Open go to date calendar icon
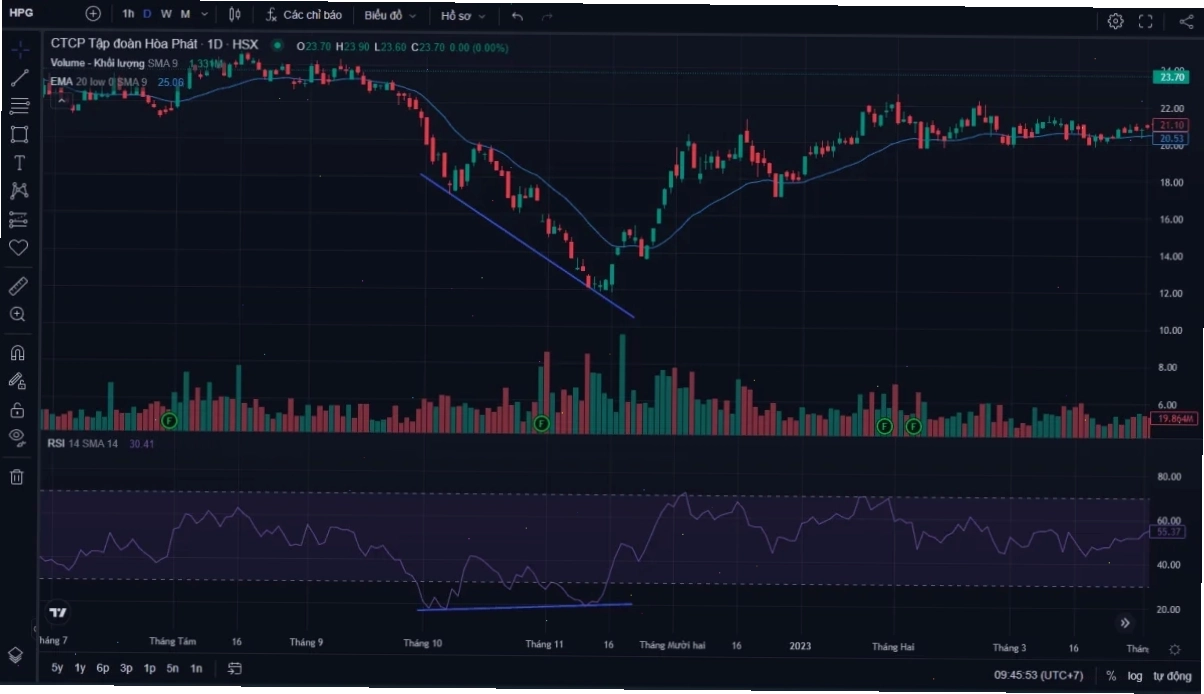The image size is (1204, 694). [x=235, y=668]
